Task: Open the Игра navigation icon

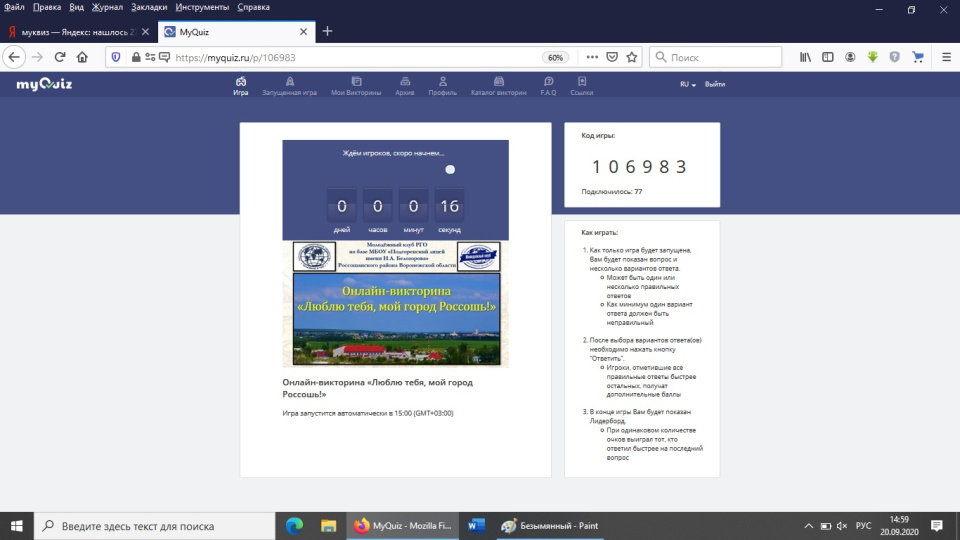Action: pyautogui.click(x=241, y=85)
